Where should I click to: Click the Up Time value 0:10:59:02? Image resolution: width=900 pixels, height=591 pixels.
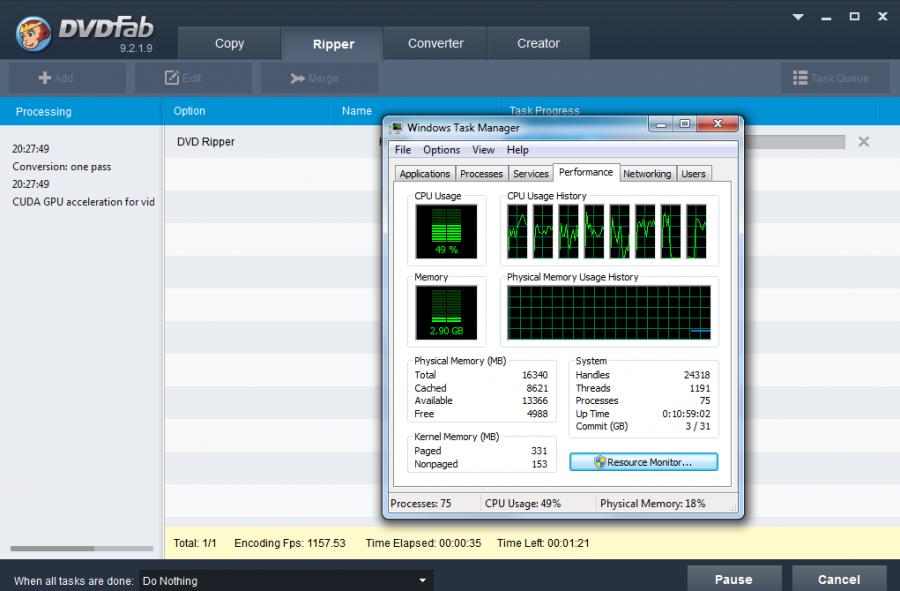click(686, 414)
